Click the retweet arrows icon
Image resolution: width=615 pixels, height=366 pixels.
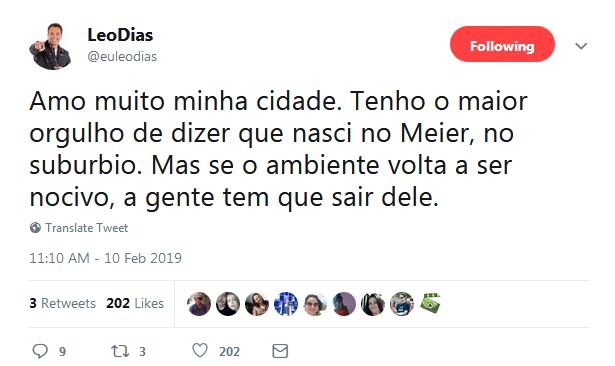[120, 351]
